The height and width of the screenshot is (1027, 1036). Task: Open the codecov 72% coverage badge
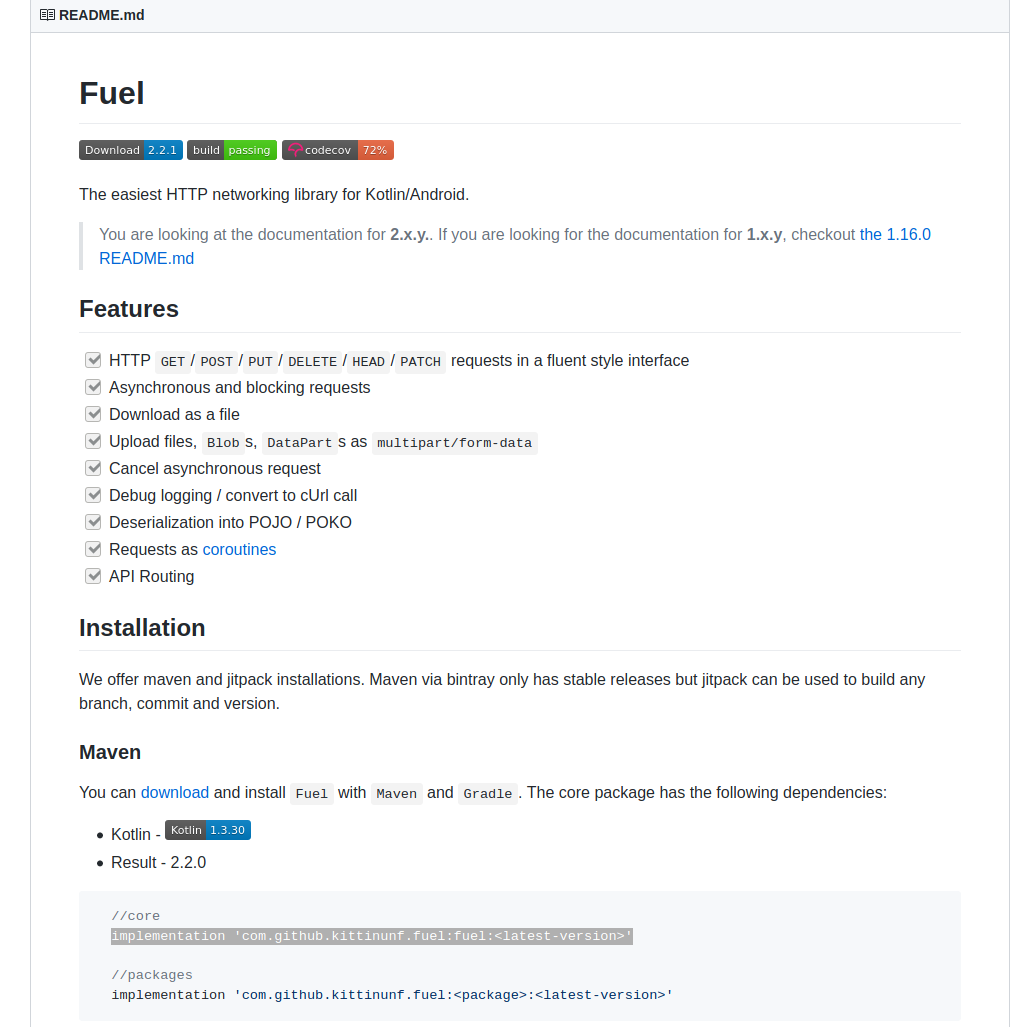click(x=337, y=150)
